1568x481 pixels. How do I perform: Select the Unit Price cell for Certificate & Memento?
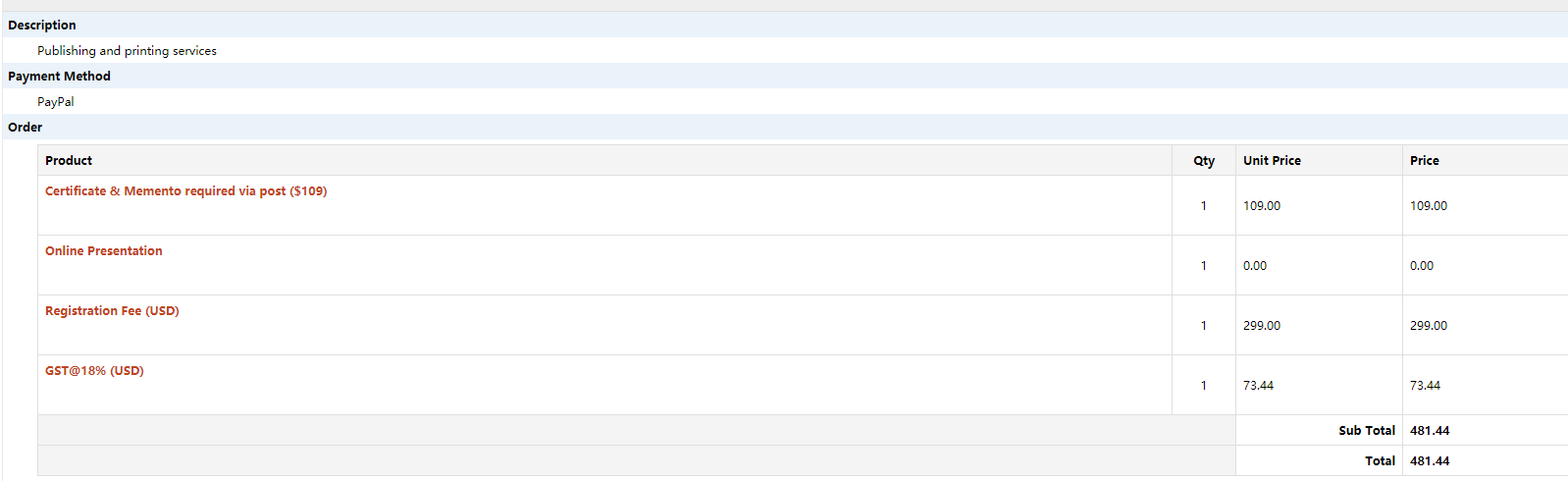(x=1262, y=206)
